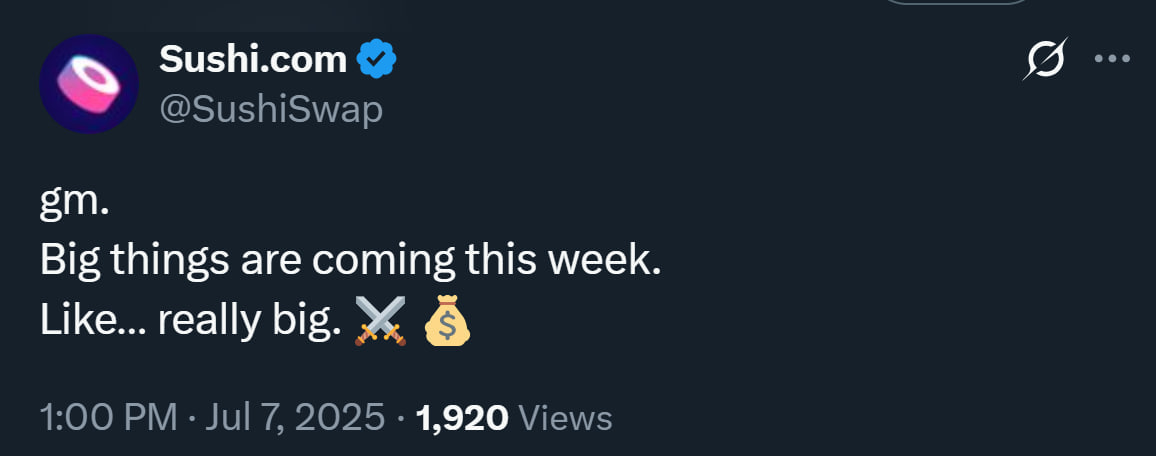The width and height of the screenshot is (1156, 456).
Task: Click the "Big things are coming" text
Action: coord(250,262)
